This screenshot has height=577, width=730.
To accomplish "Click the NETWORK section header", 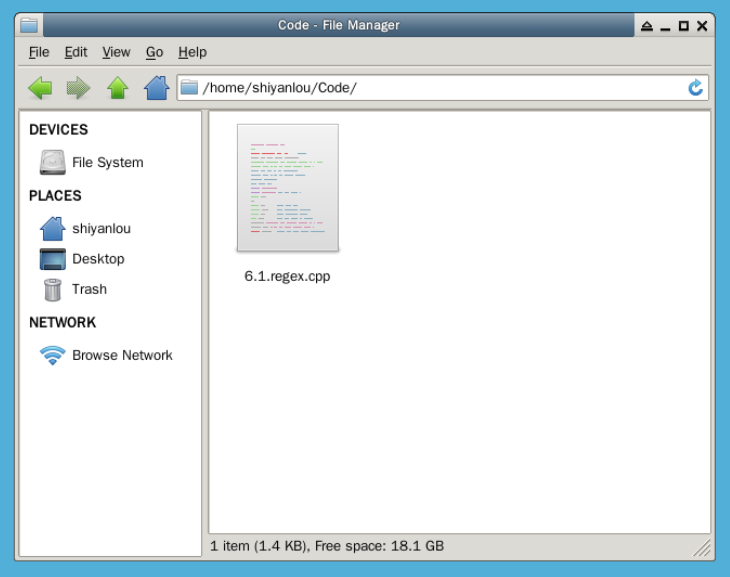I will click(62, 322).
